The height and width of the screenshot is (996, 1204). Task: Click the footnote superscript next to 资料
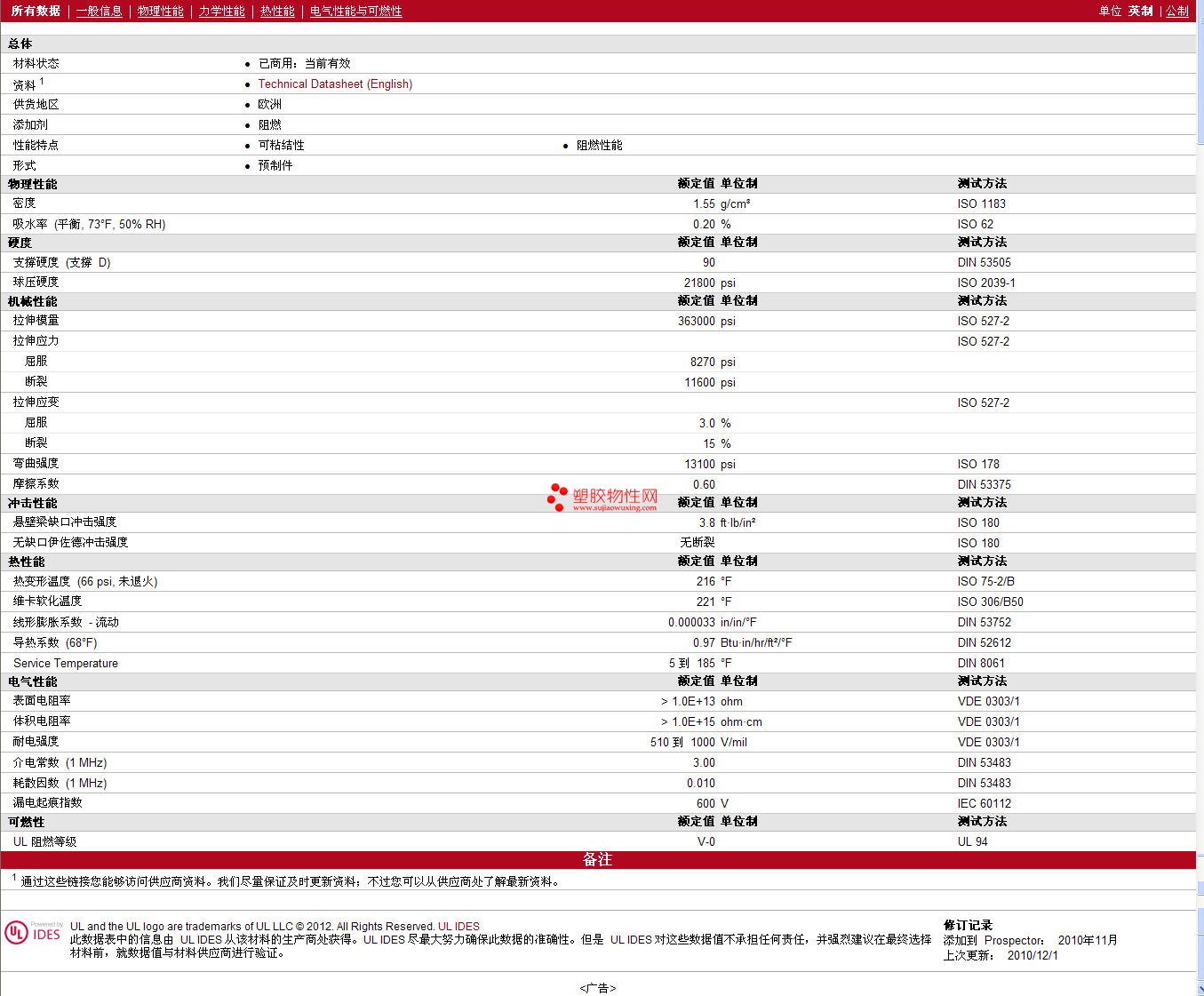pyautogui.click(x=42, y=81)
